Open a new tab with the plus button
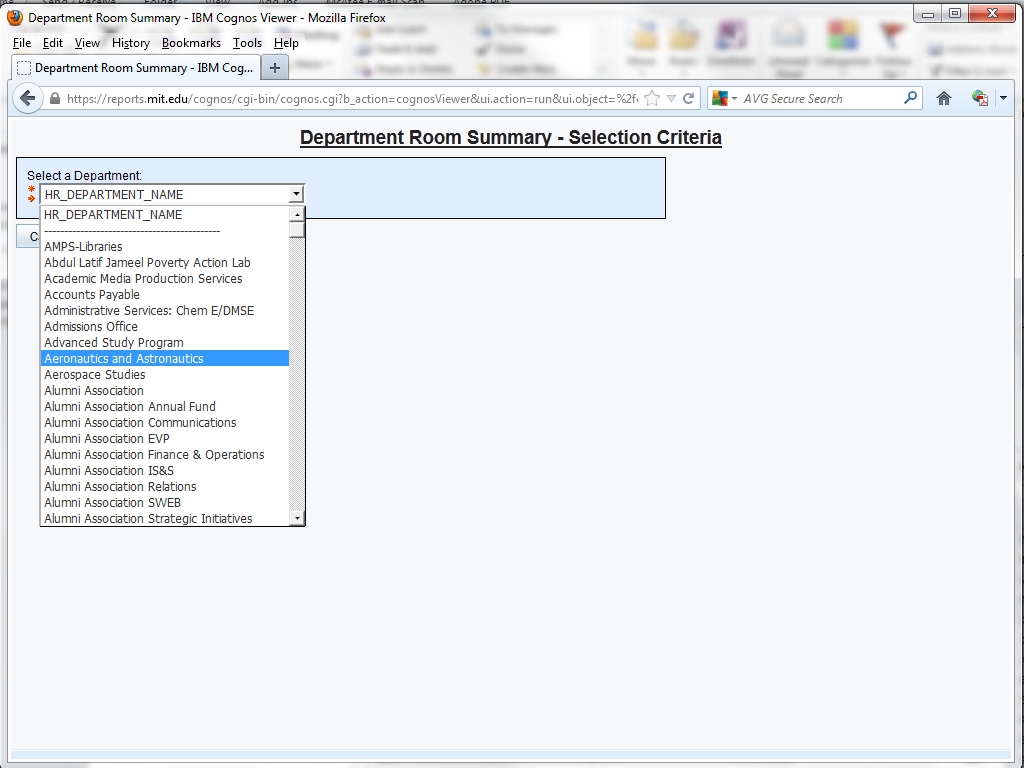The image size is (1024, 768). click(x=275, y=68)
